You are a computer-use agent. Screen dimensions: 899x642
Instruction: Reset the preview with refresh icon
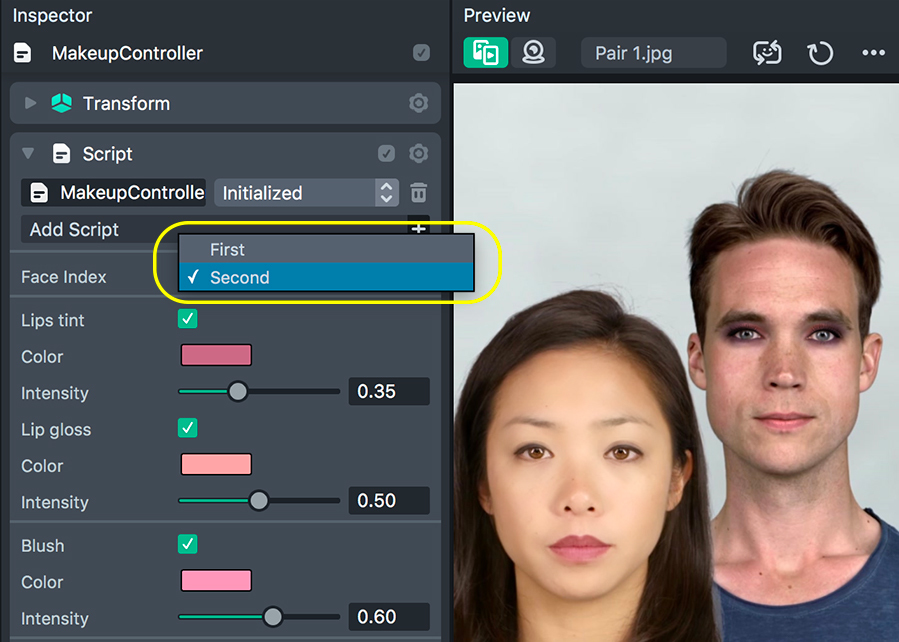(820, 53)
